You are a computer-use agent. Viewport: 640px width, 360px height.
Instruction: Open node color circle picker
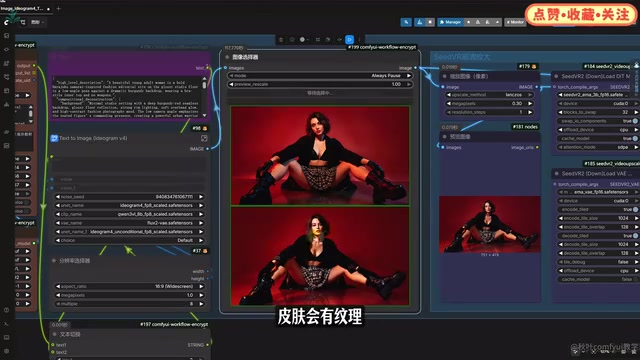coord(303,40)
